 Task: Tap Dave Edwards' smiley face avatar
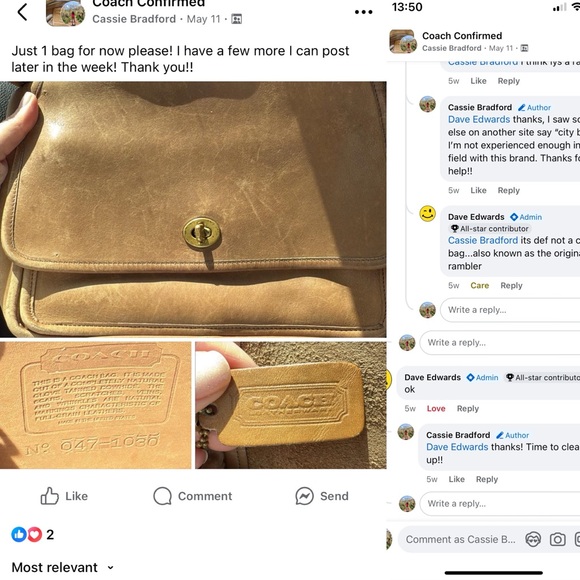click(427, 214)
